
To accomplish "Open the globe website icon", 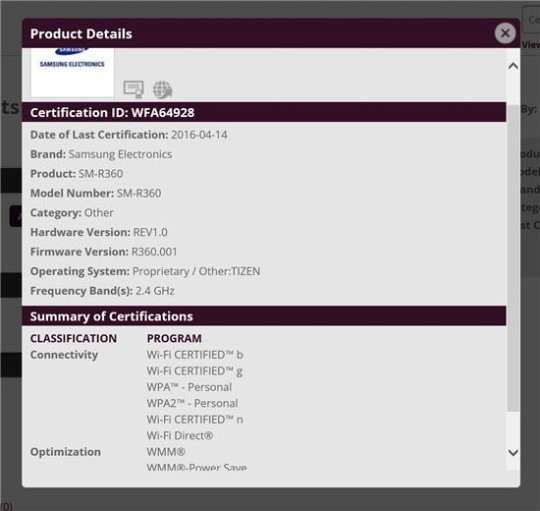I will [163, 89].
